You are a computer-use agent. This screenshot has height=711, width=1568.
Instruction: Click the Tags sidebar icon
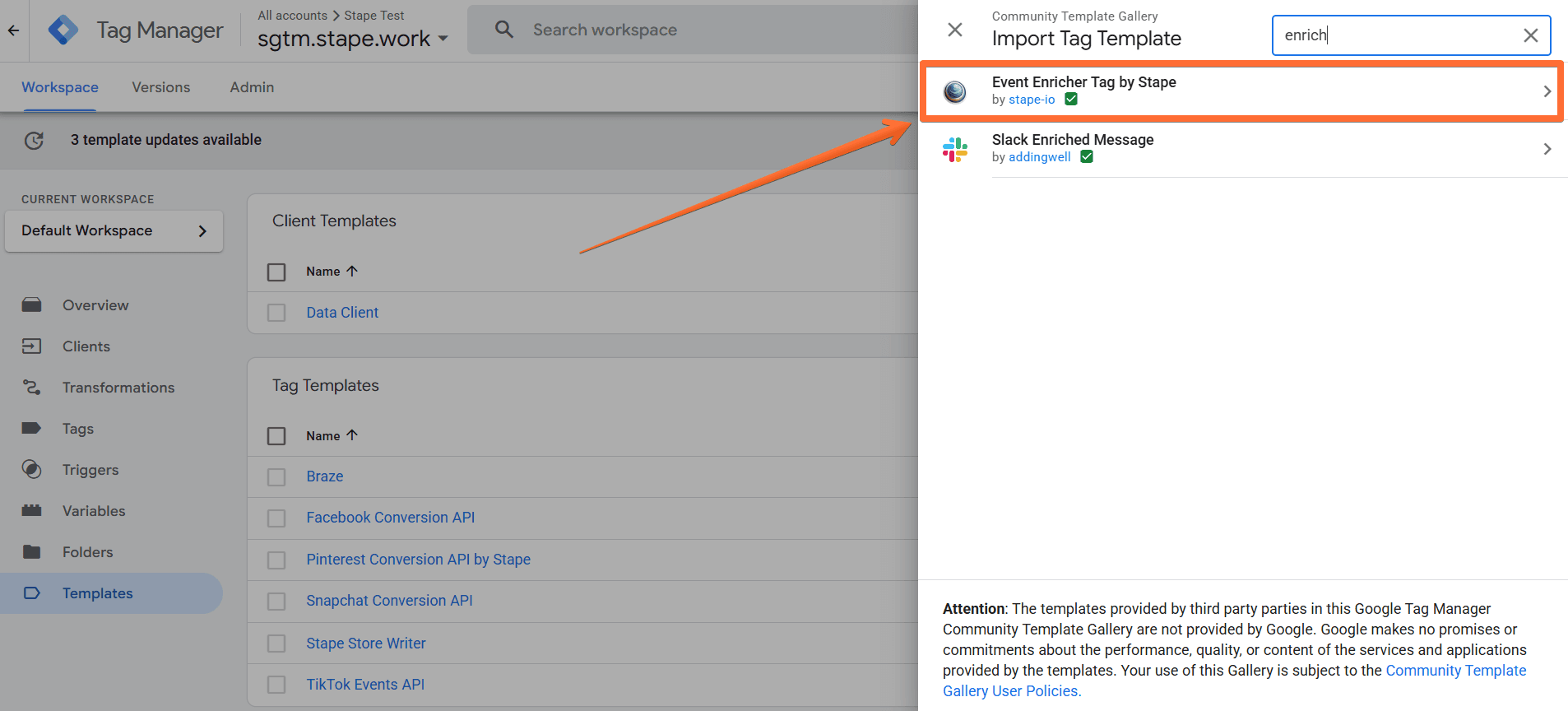click(x=32, y=429)
